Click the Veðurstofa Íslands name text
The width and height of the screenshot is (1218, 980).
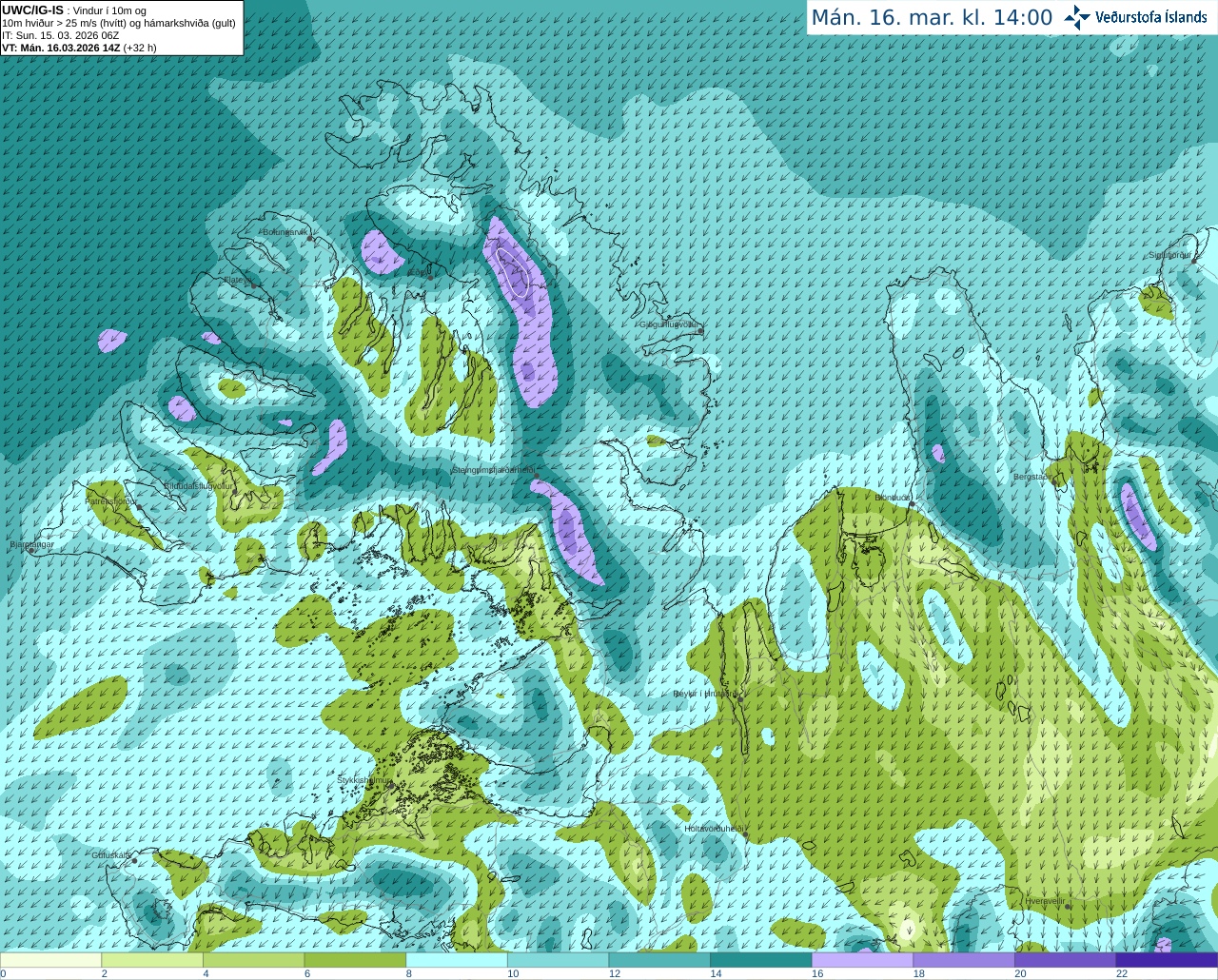1150,17
